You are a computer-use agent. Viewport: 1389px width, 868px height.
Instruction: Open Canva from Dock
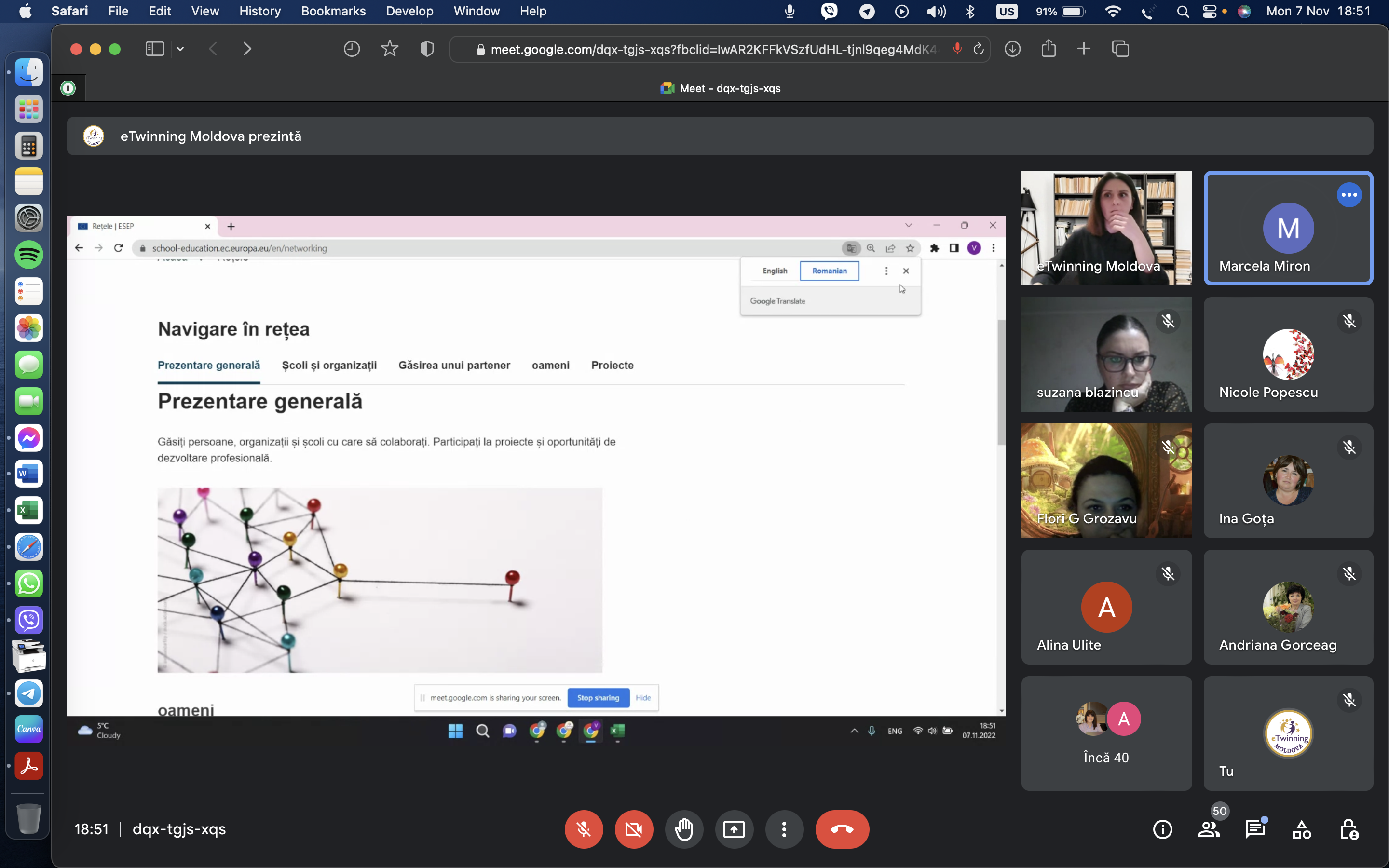tap(29, 729)
